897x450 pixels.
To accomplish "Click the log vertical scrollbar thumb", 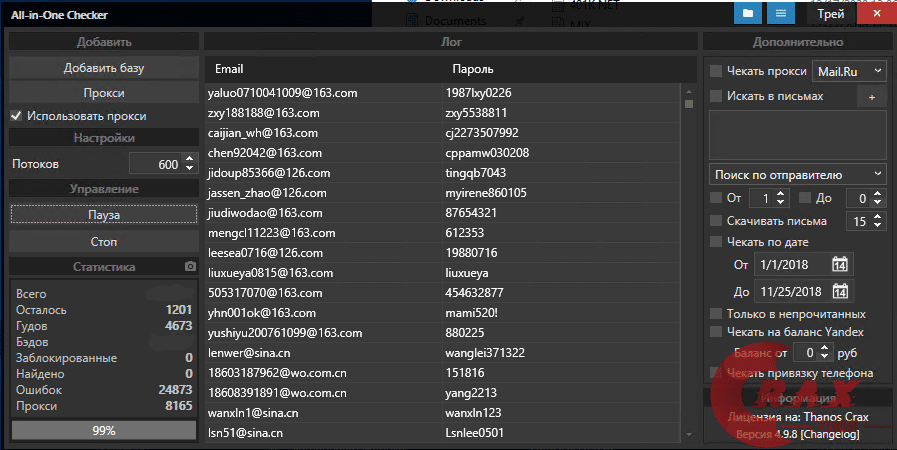I will click(x=689, y=103).
